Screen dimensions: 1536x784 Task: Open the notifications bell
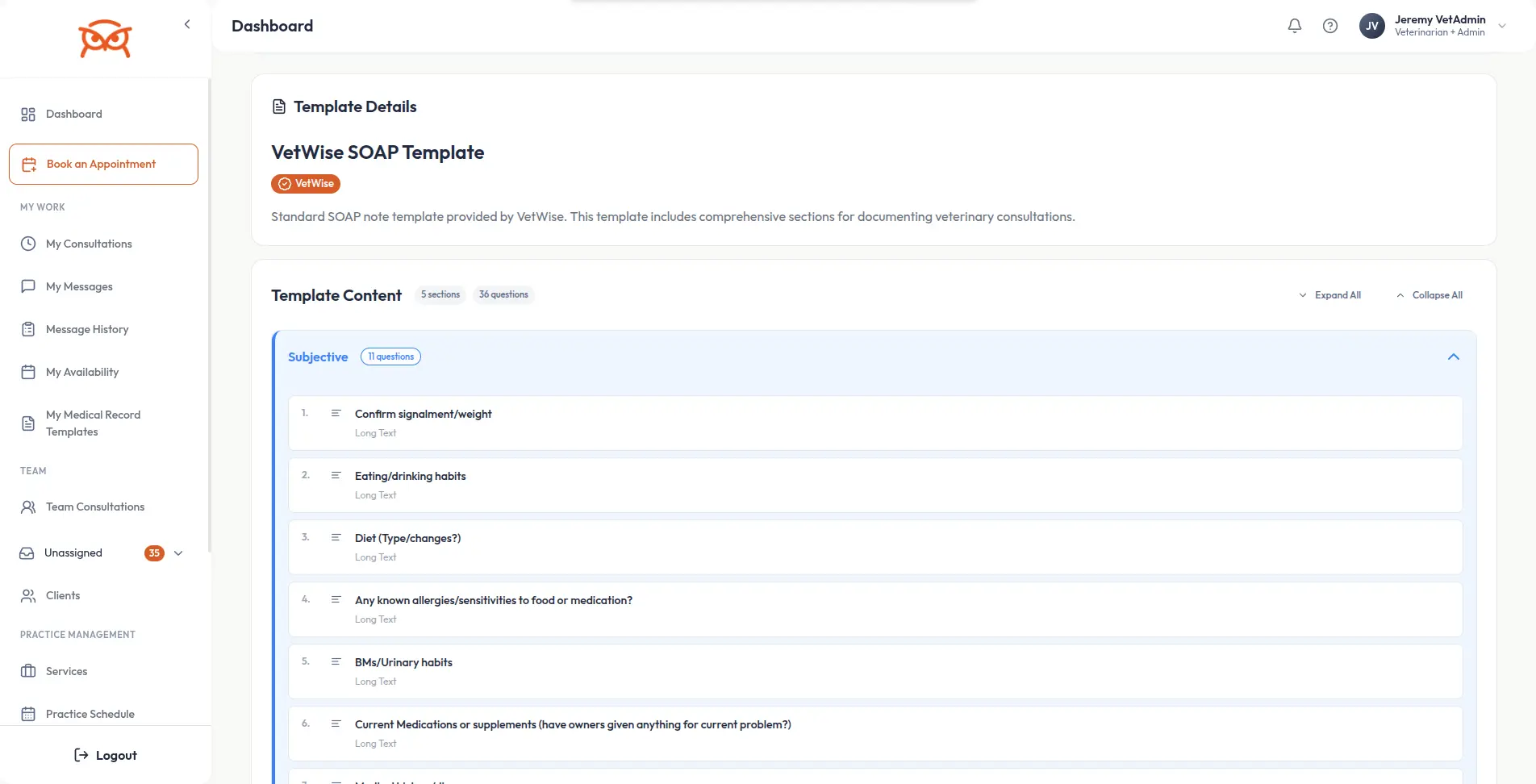pyautogui.click(x=1295, y=26)
